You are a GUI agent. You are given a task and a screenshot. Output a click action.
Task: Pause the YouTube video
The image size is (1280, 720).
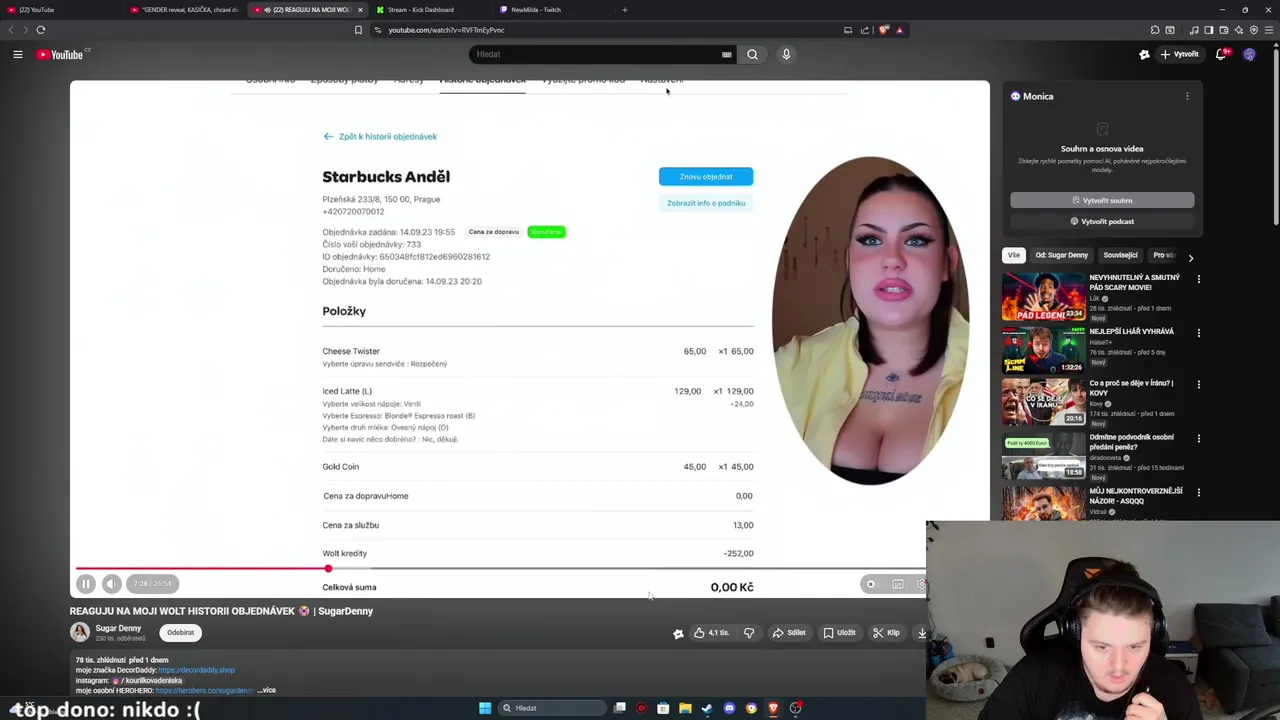tap(86, 584)
